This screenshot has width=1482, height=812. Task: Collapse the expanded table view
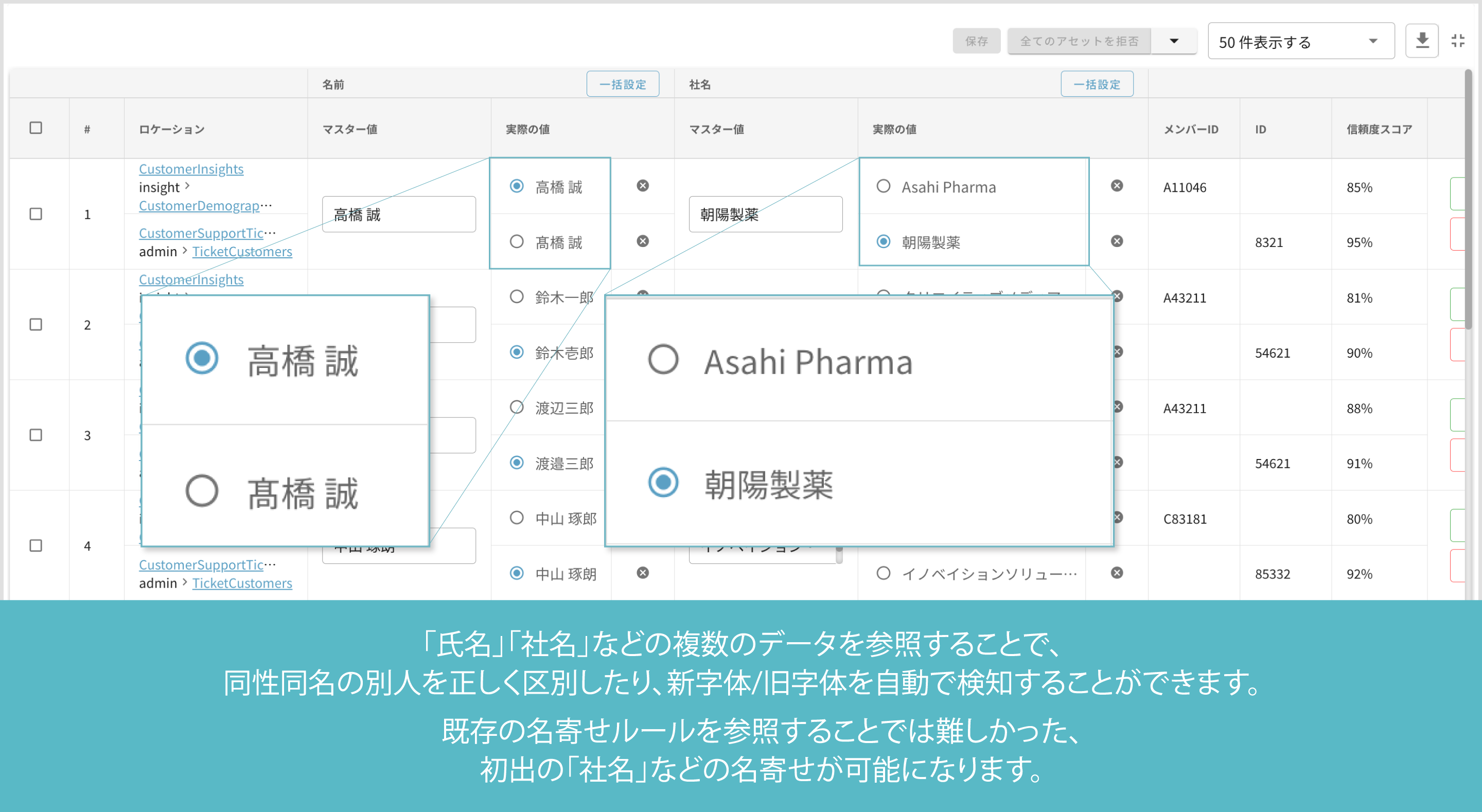point(1458,40)
